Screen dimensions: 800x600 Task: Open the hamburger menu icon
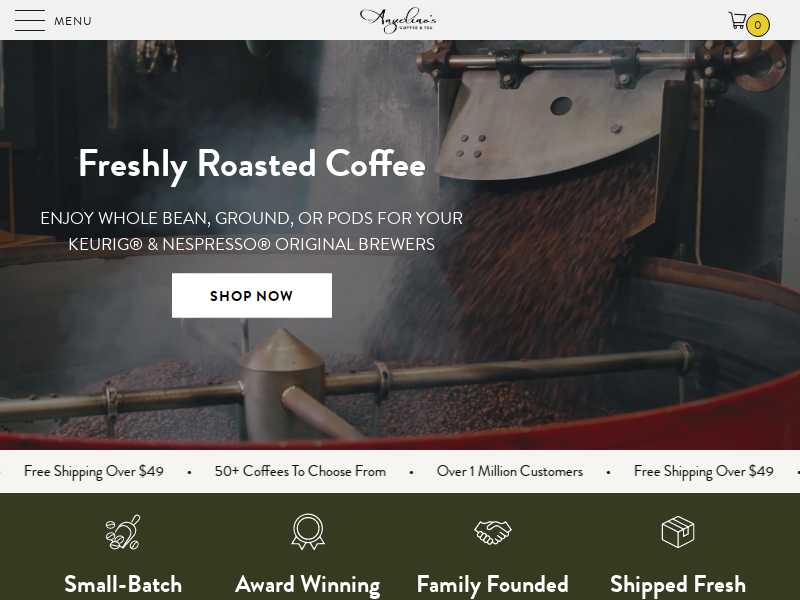click(30, 20)
